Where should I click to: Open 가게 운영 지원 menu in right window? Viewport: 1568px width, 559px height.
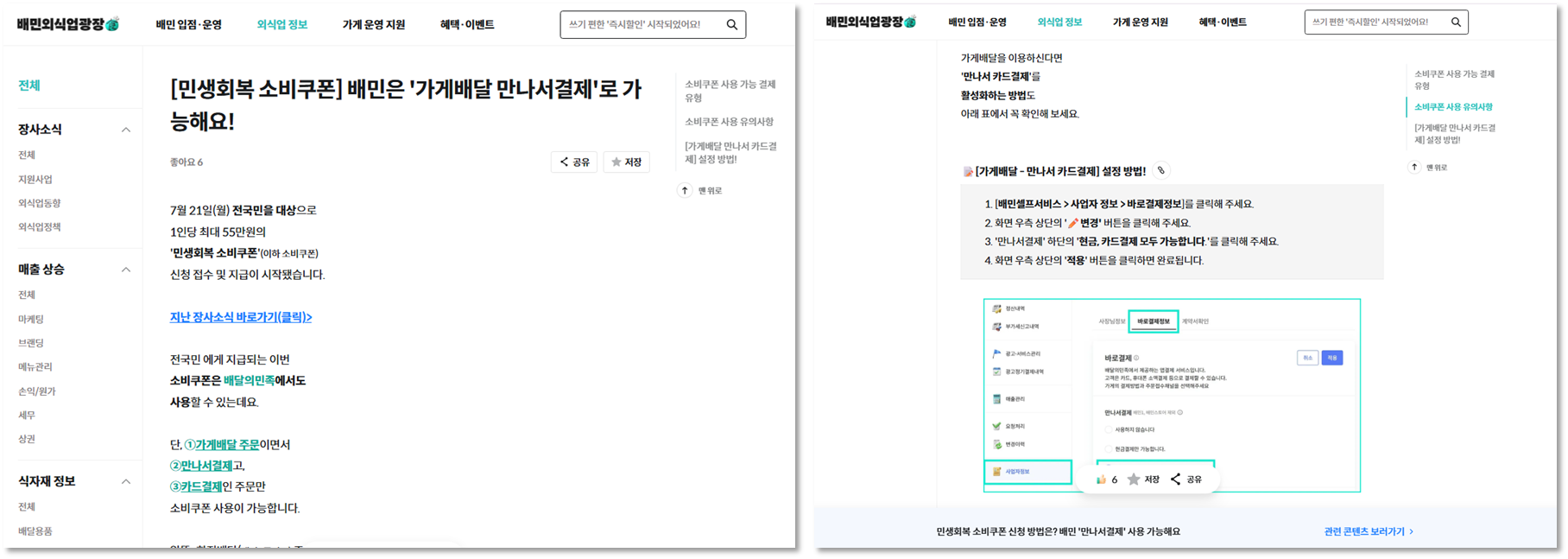point(1140,22)
